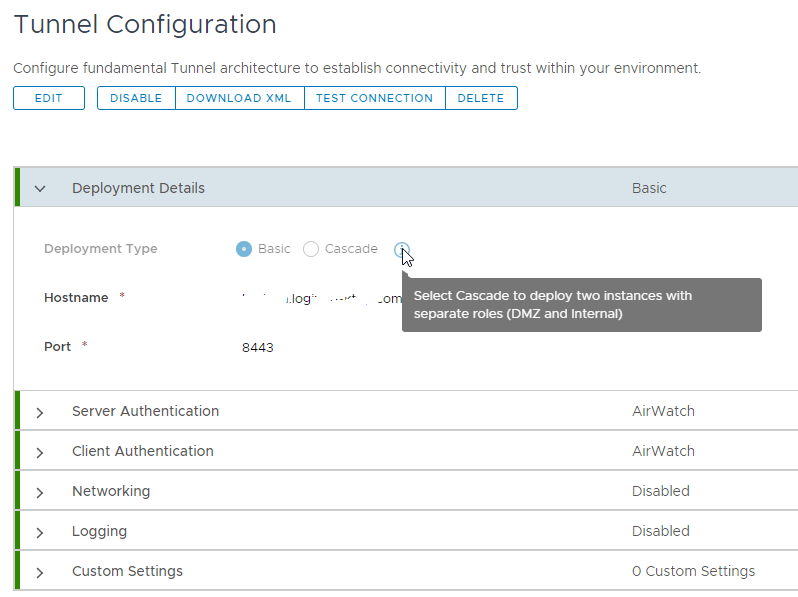Open the Networking row title
The image size is (798, 597).
pyautogui.click(x=111, y=491)
